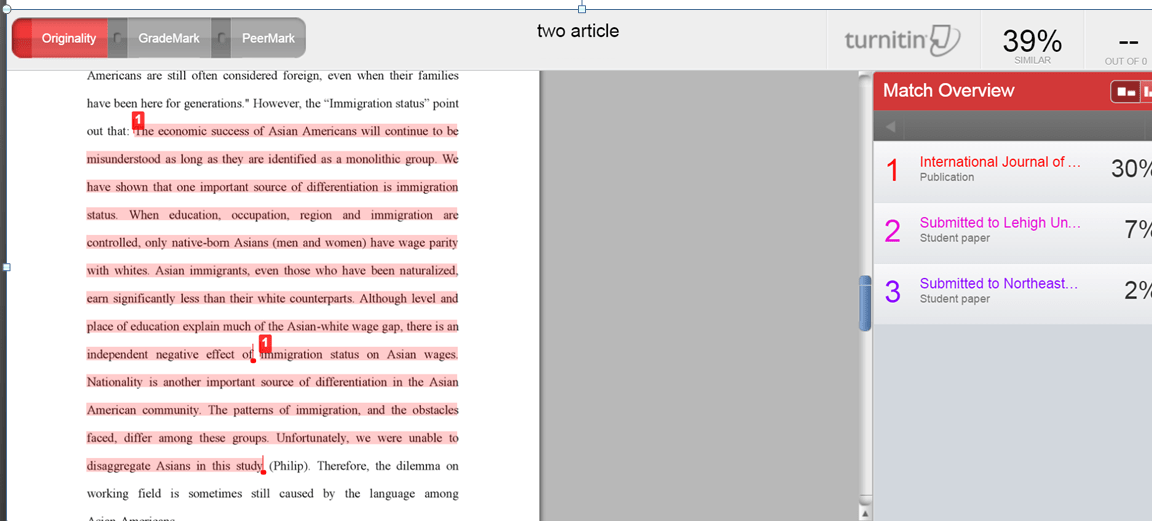Click the citation text '(Philip)'
This screenshot has width=1152, height=521.
tap(290, 466)
